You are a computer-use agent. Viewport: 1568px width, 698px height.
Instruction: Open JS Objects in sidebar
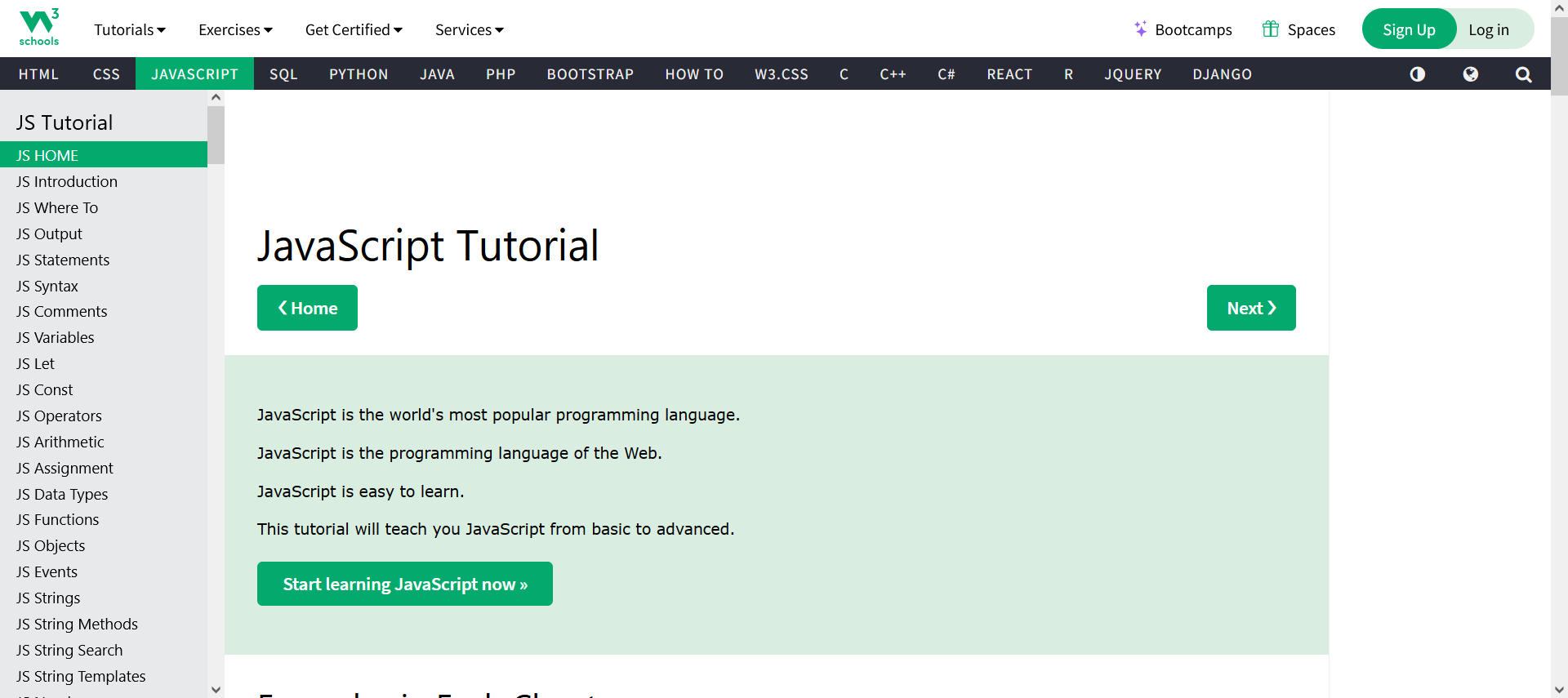tap(104, 545)
